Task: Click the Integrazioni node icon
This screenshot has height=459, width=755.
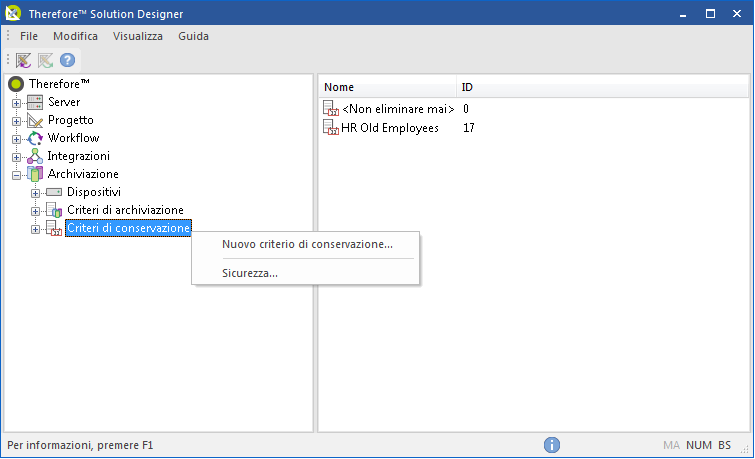Action: click(x=35, y=156)
